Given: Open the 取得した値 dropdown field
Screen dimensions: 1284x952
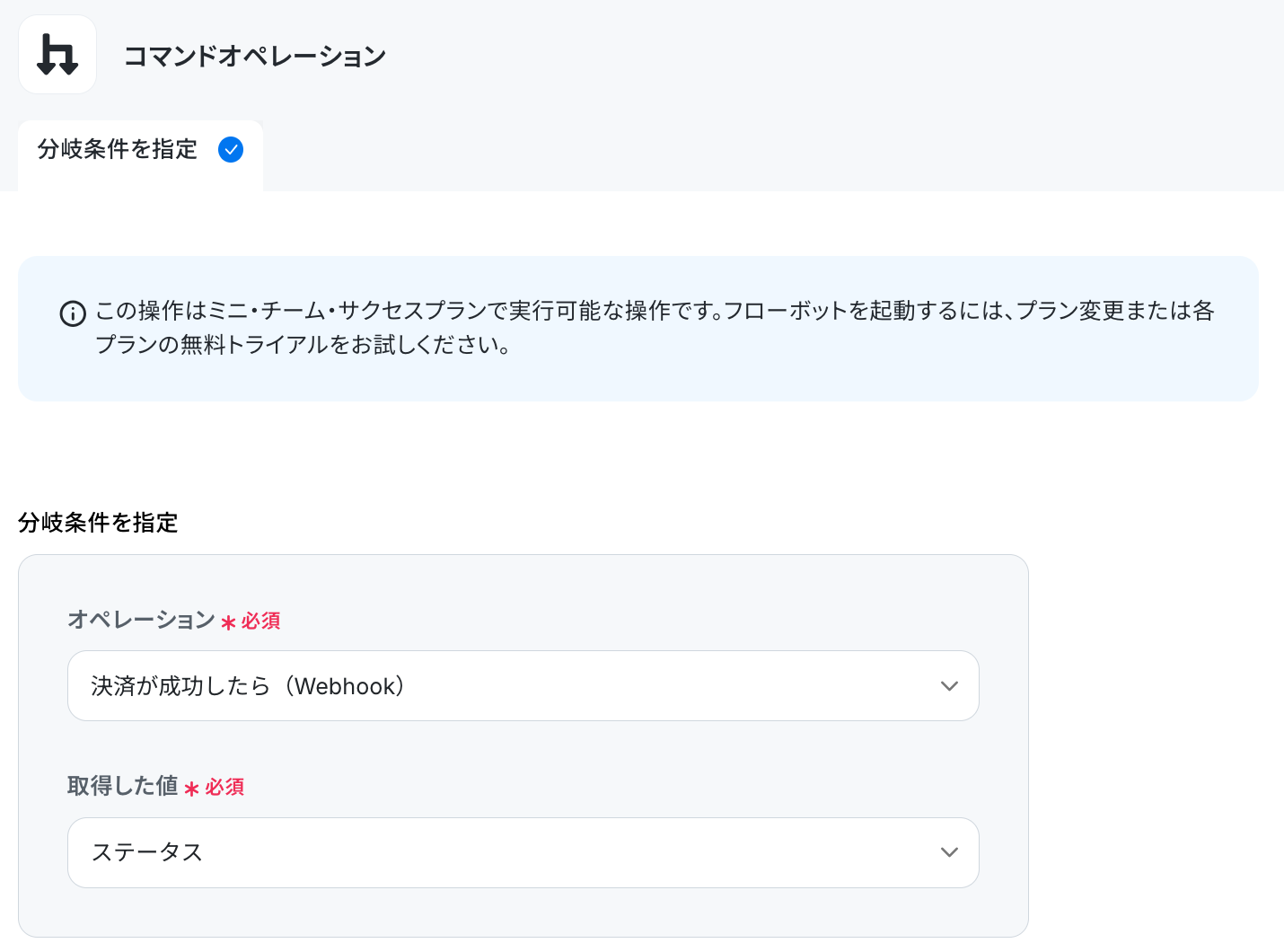Looking at the screenshot, I should click(x=523, y=852).
